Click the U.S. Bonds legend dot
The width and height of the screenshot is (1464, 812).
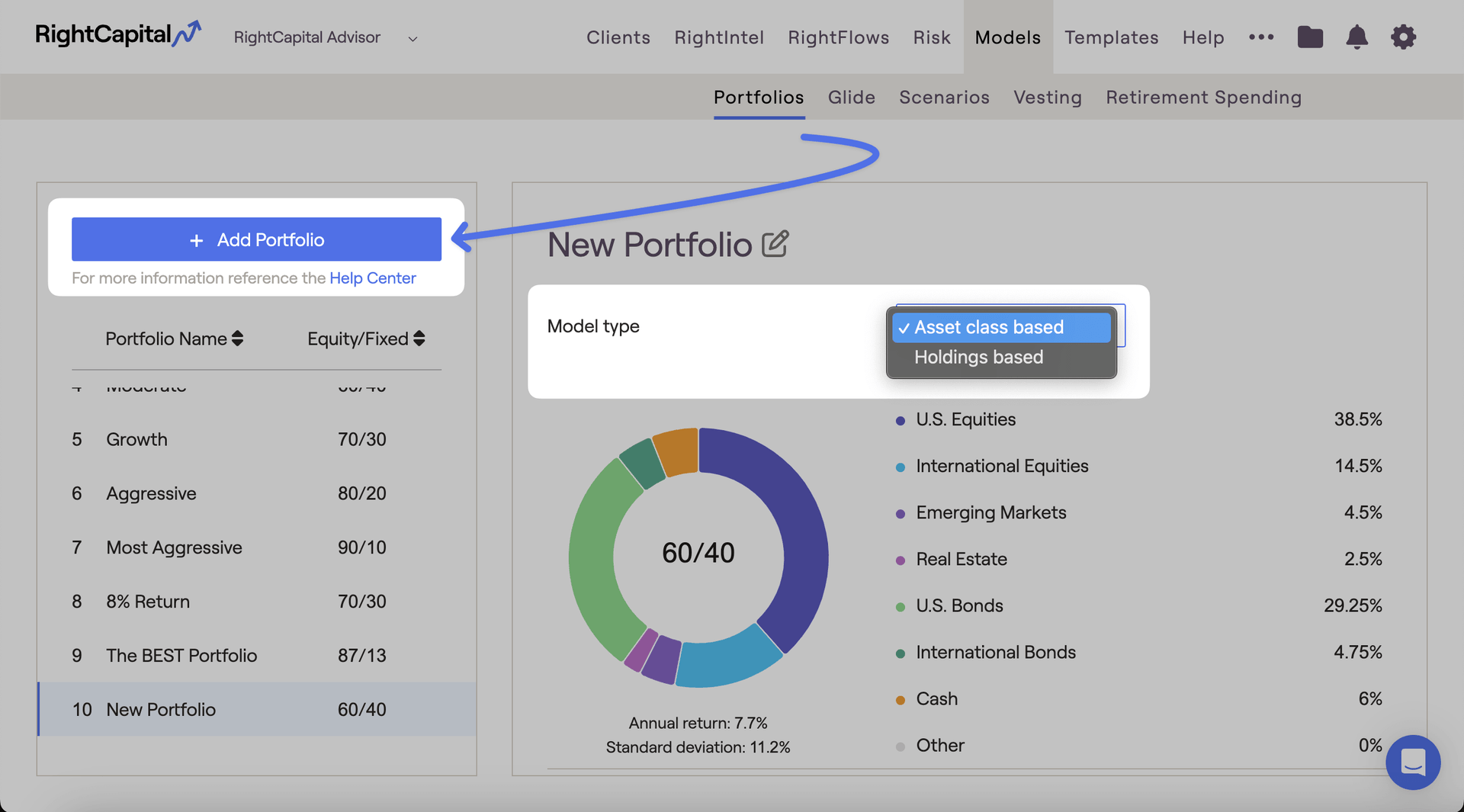901,607
